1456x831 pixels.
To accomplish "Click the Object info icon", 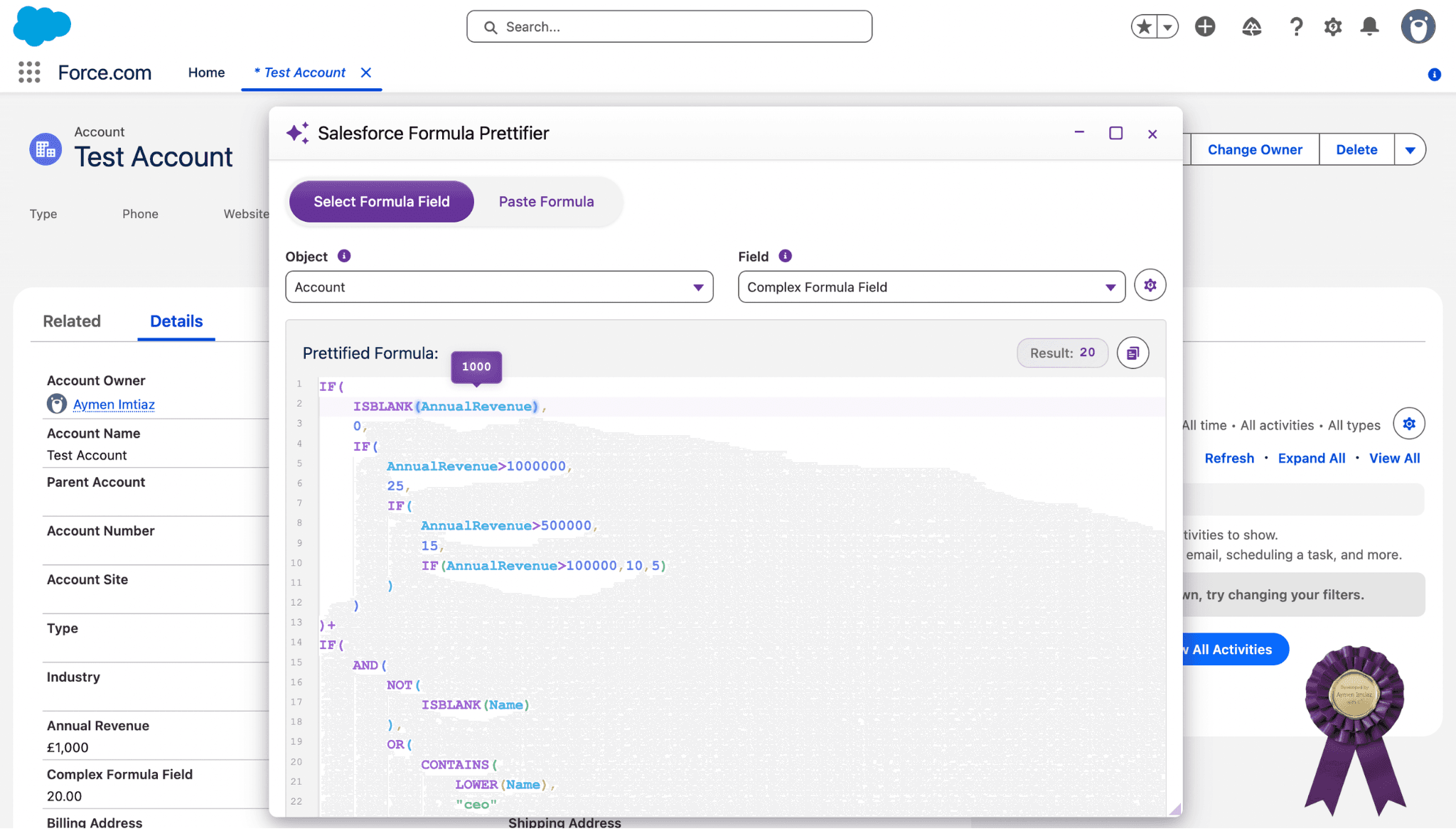I will 344,256.
